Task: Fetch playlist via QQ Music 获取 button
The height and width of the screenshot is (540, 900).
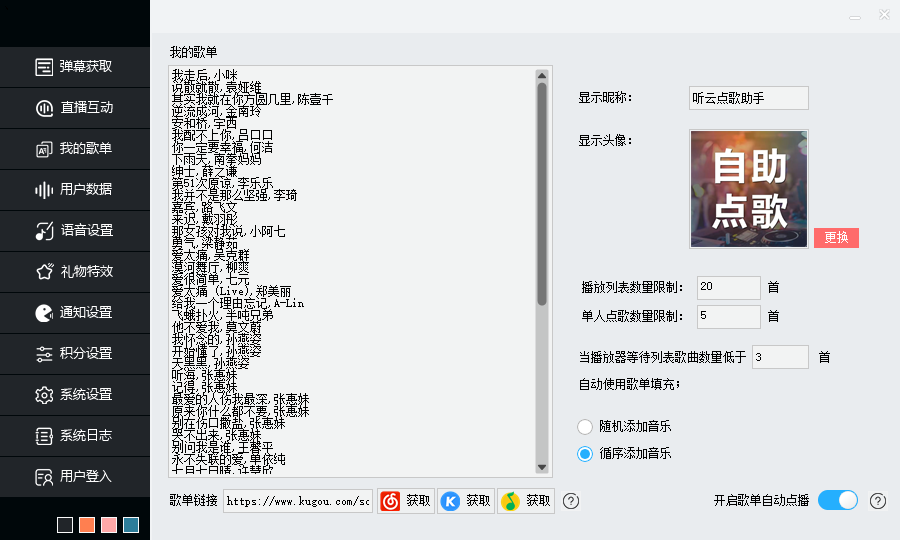Action: 526,501
